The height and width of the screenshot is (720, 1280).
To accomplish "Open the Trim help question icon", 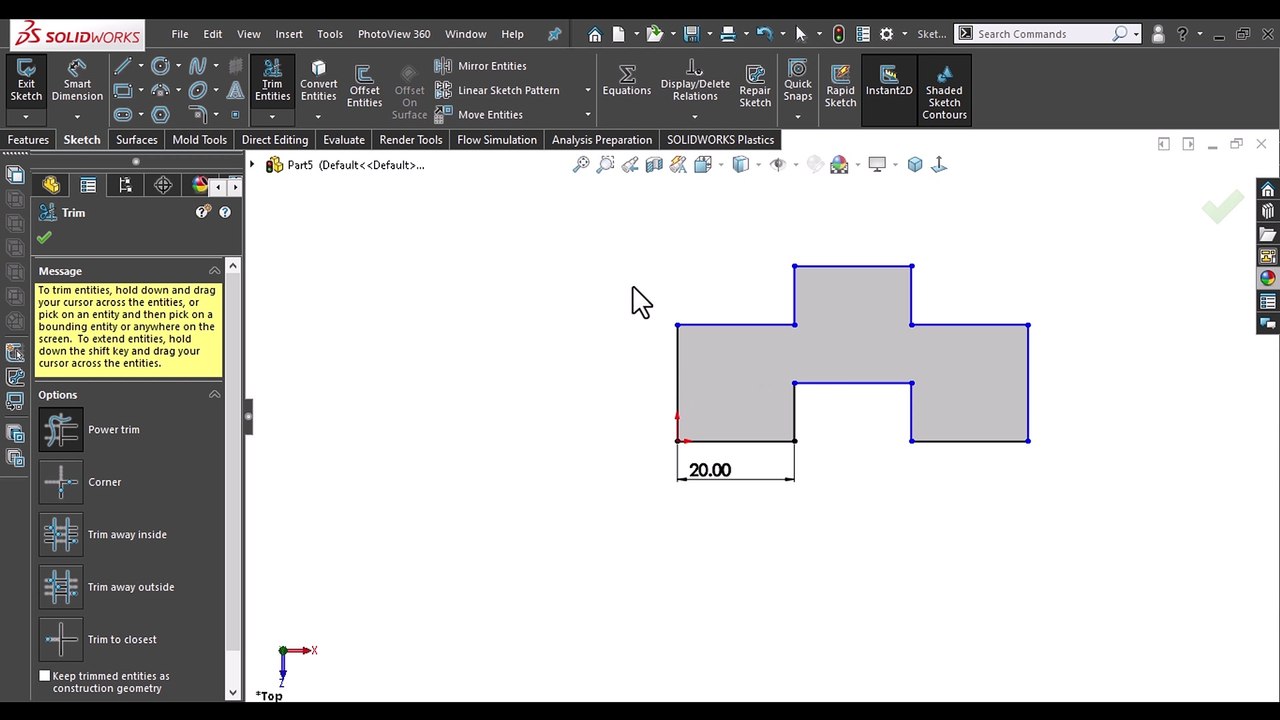I will [225, 212].
